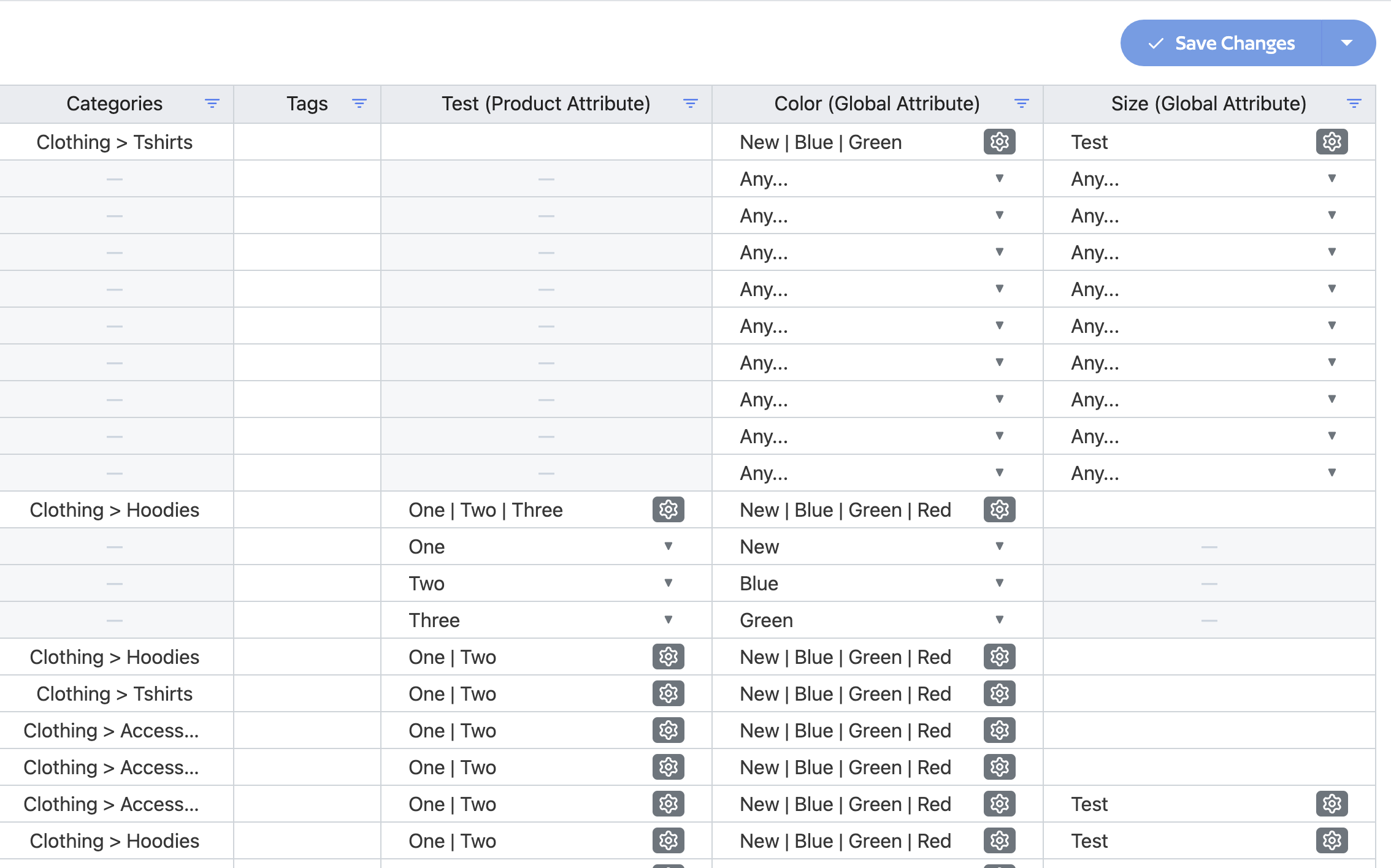Click Color gear in Tshirts row with 'One | Two'

[1000, 693]
